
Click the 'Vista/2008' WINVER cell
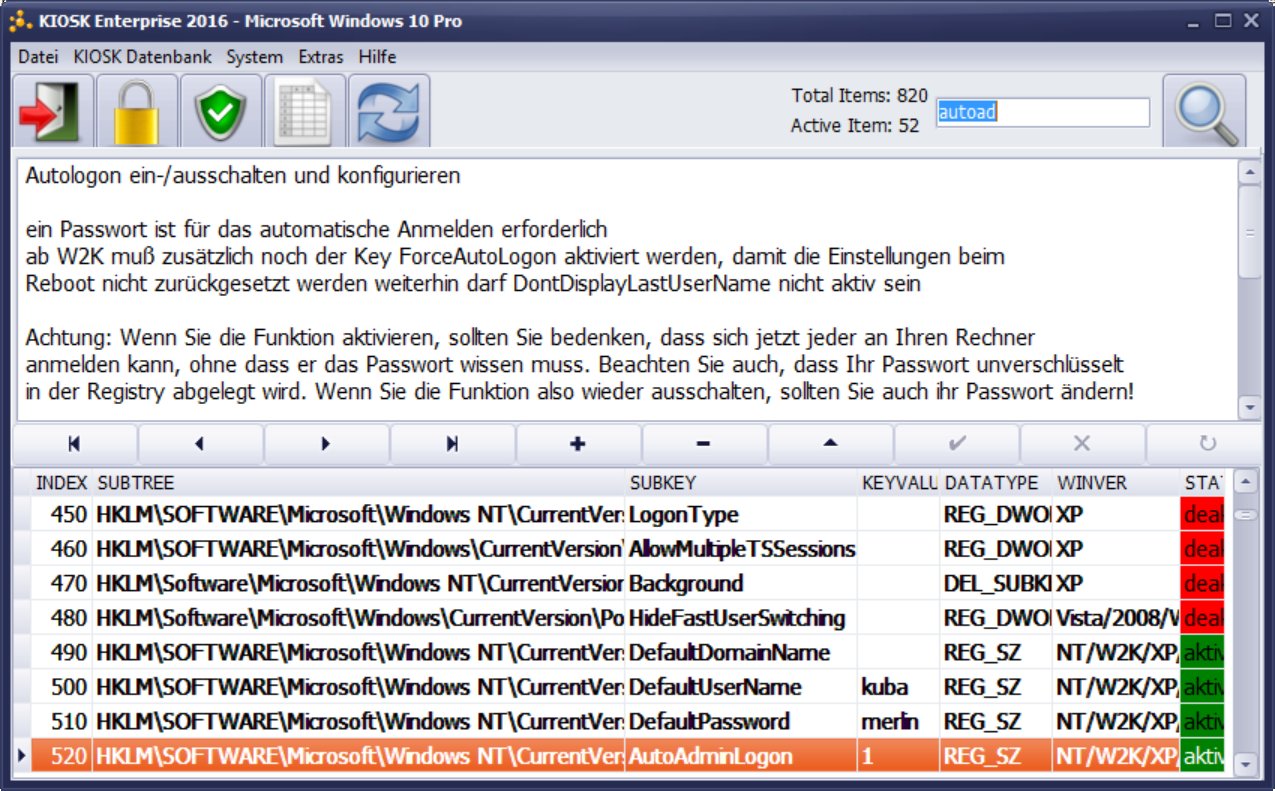1117,619
